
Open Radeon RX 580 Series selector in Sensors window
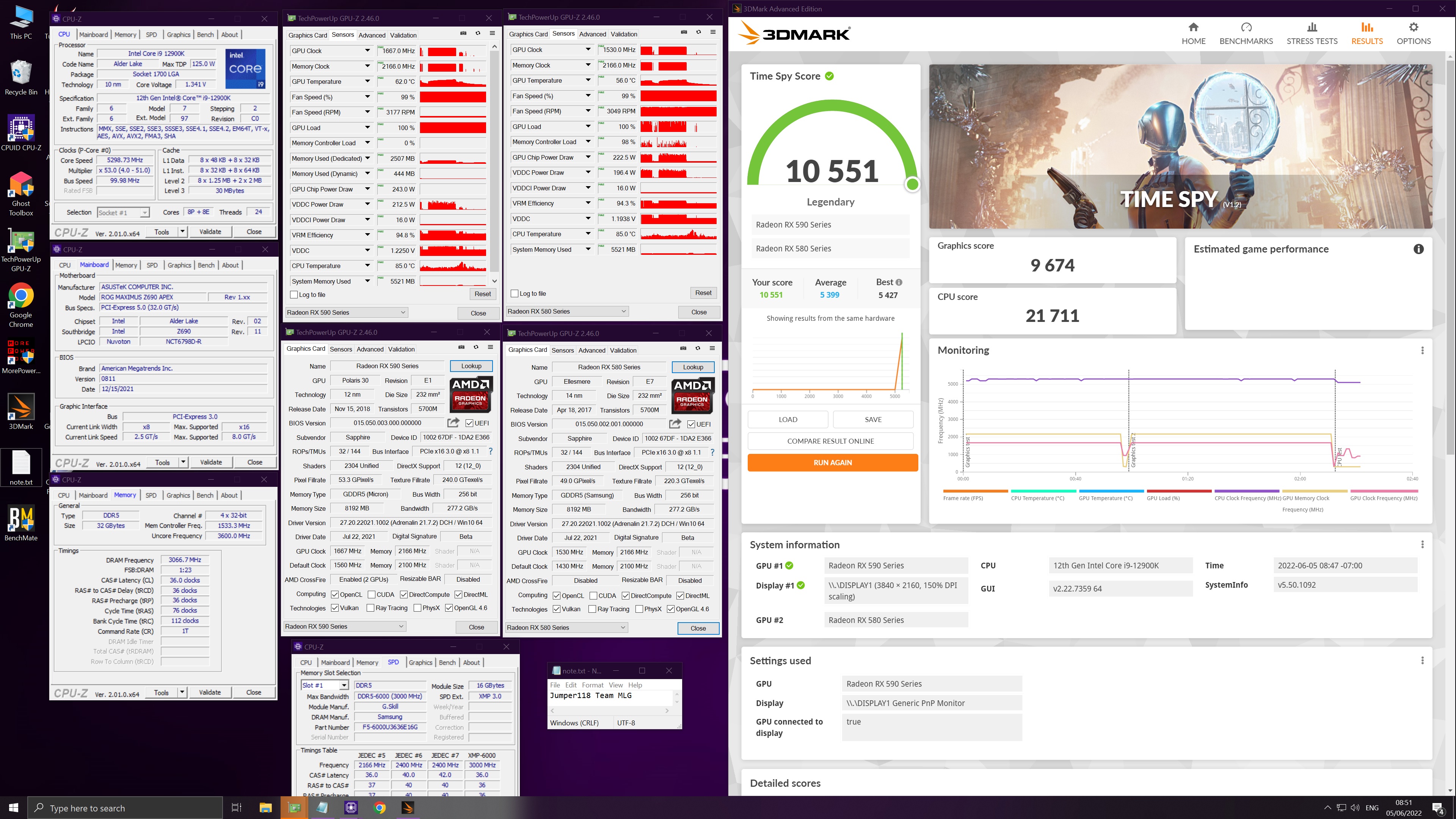[567, 311]
